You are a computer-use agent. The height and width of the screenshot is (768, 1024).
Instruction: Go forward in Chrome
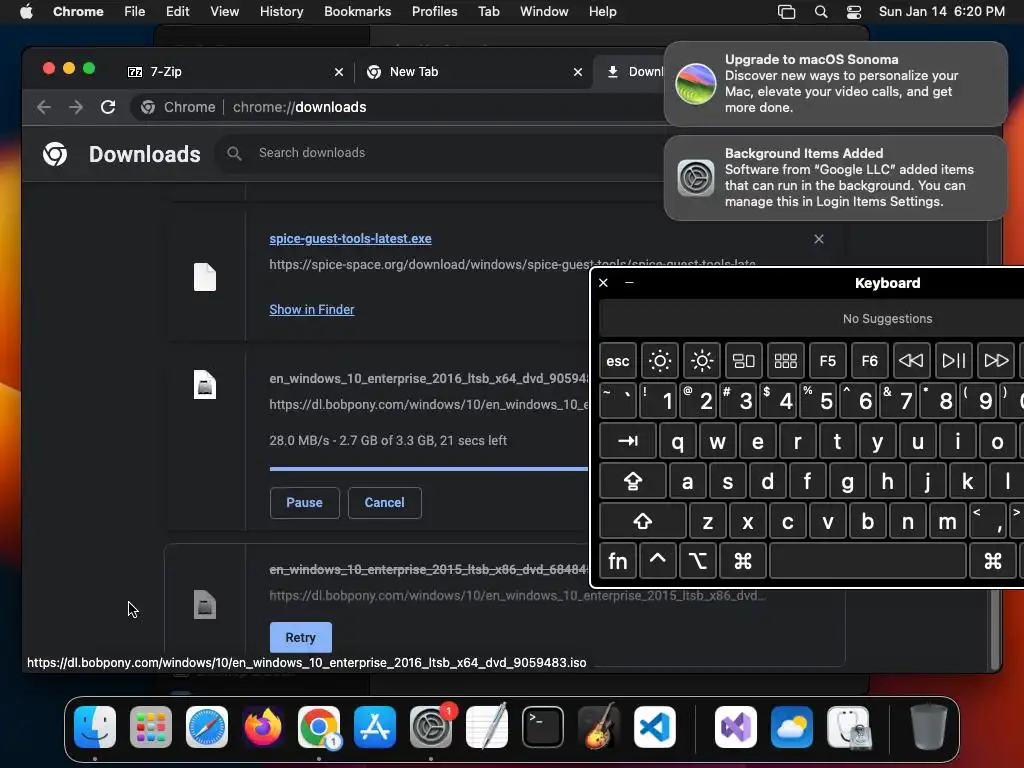click(x=76, y=107)
